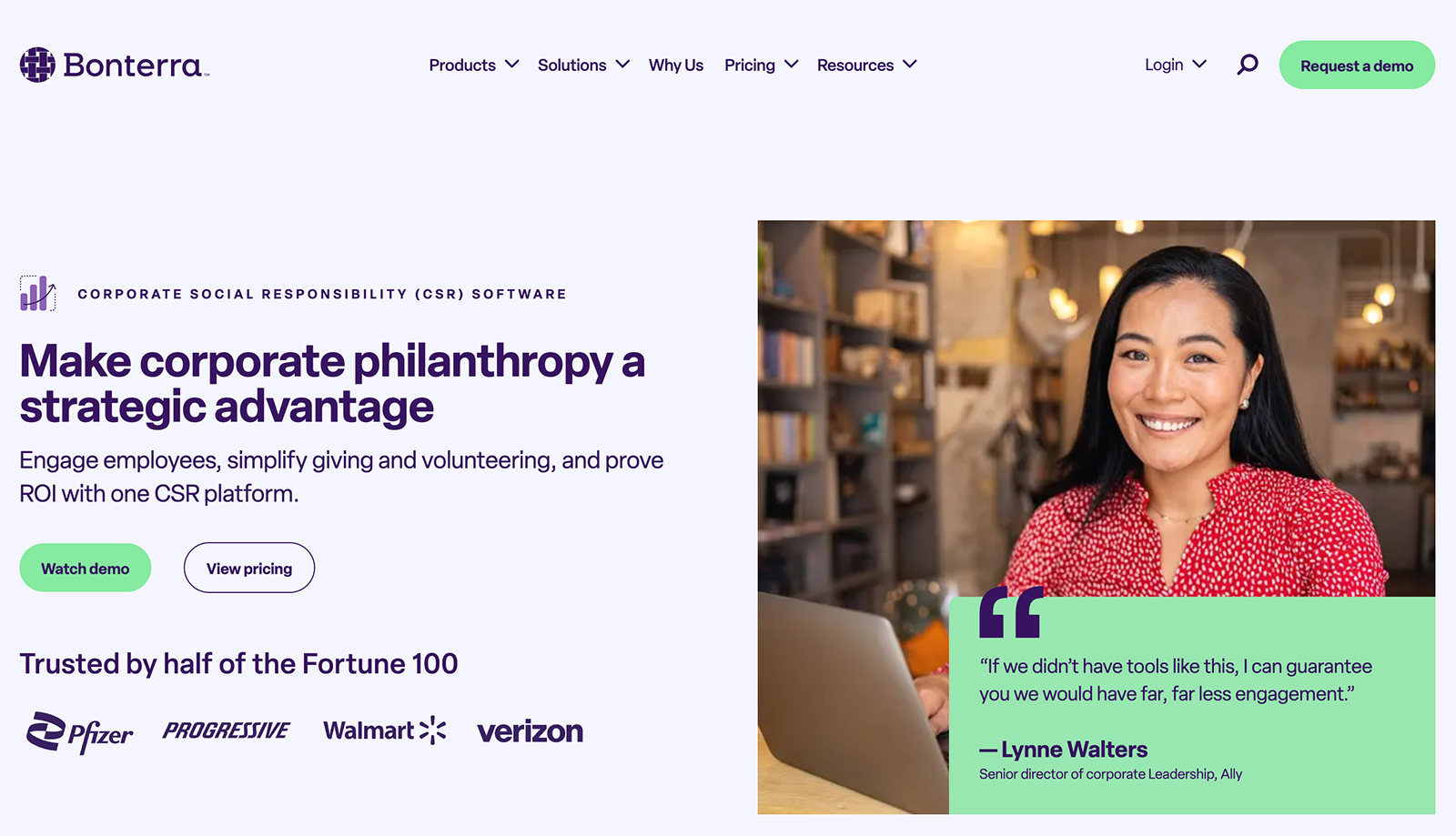Viewport: 1456px width, 836px height.
Task: Open search with the magnifying glass icon
Action: 1248,65
